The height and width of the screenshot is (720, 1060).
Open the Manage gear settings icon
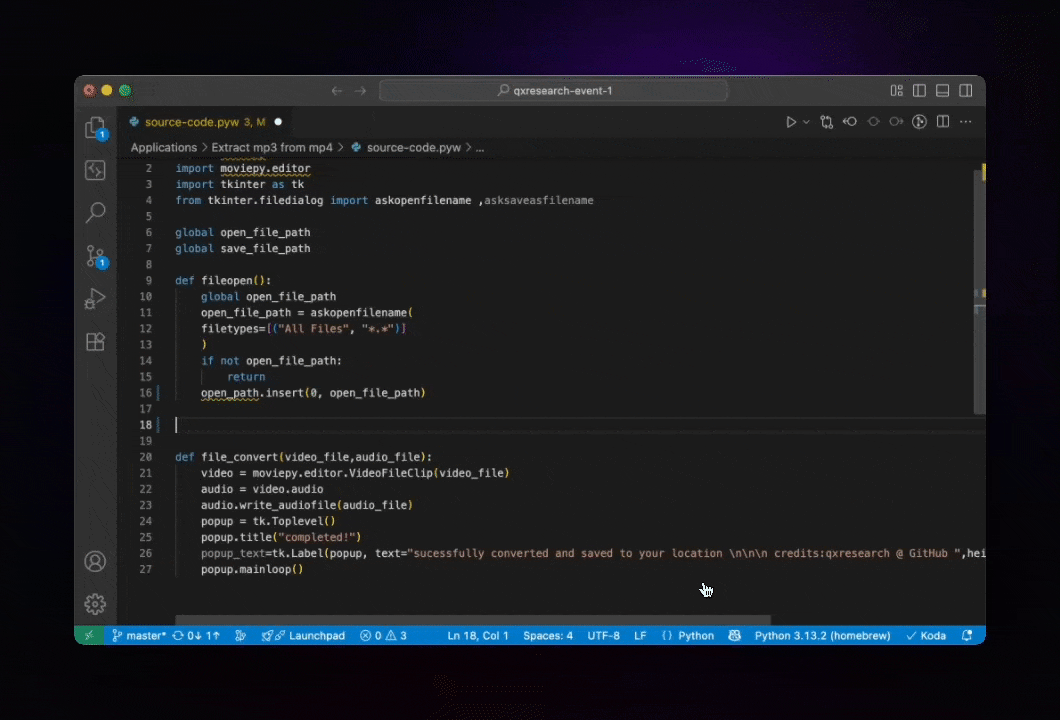[x=95, y=604]
